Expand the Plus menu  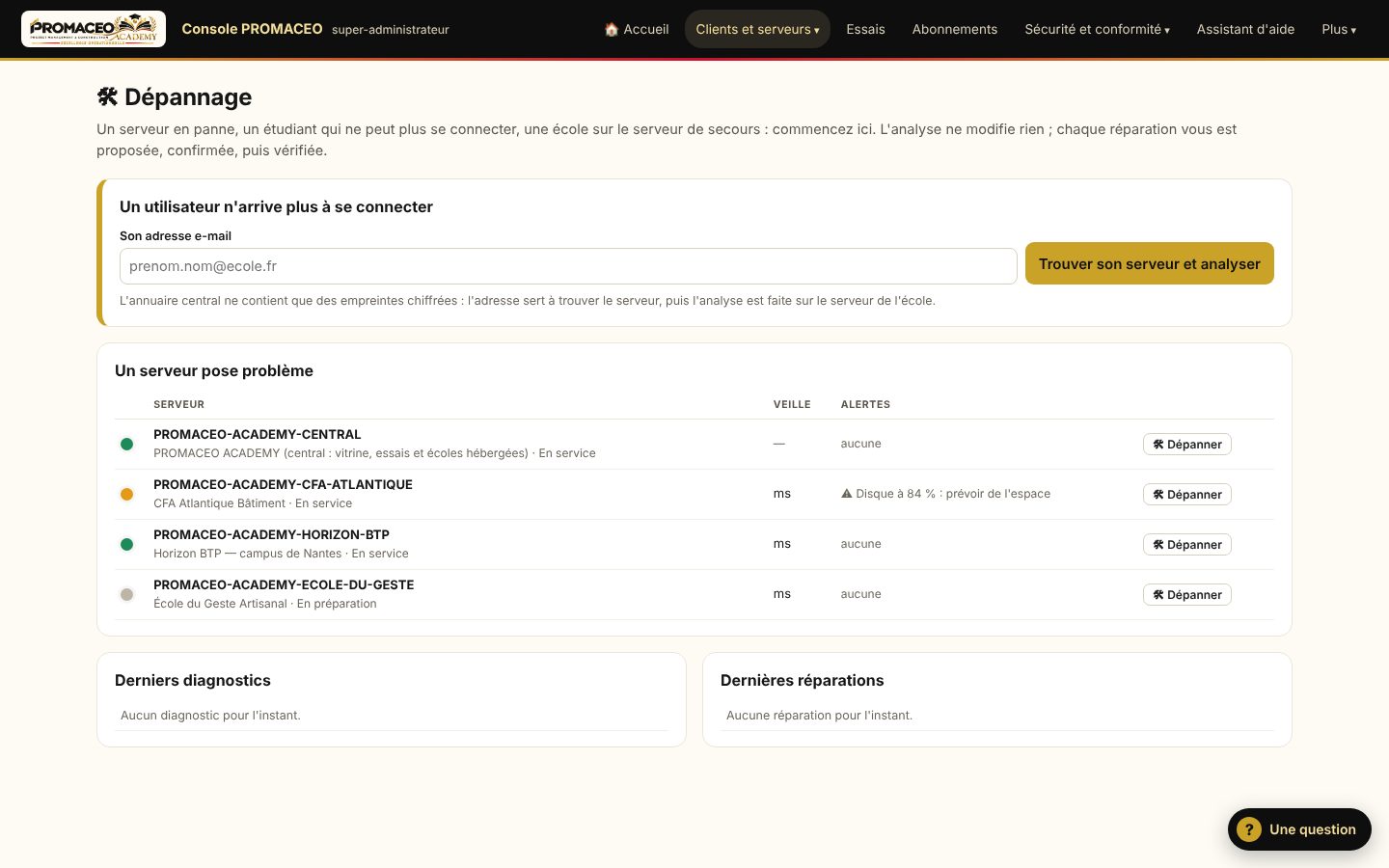pyautogui.click(x=1339, y=29)
